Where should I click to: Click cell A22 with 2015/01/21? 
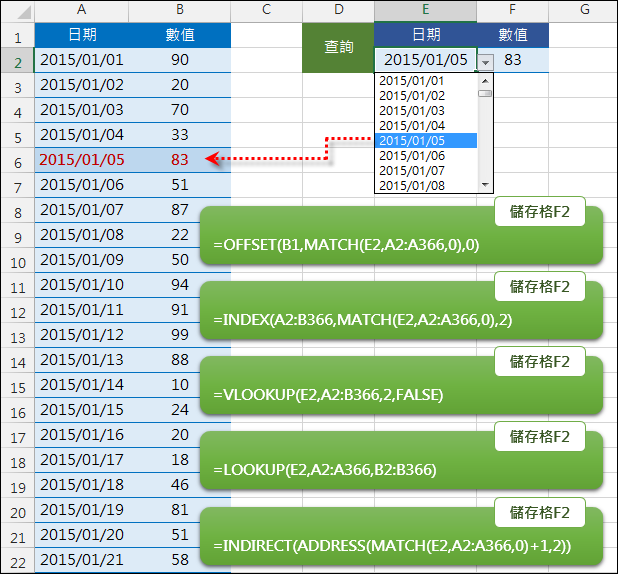point(82,560)
